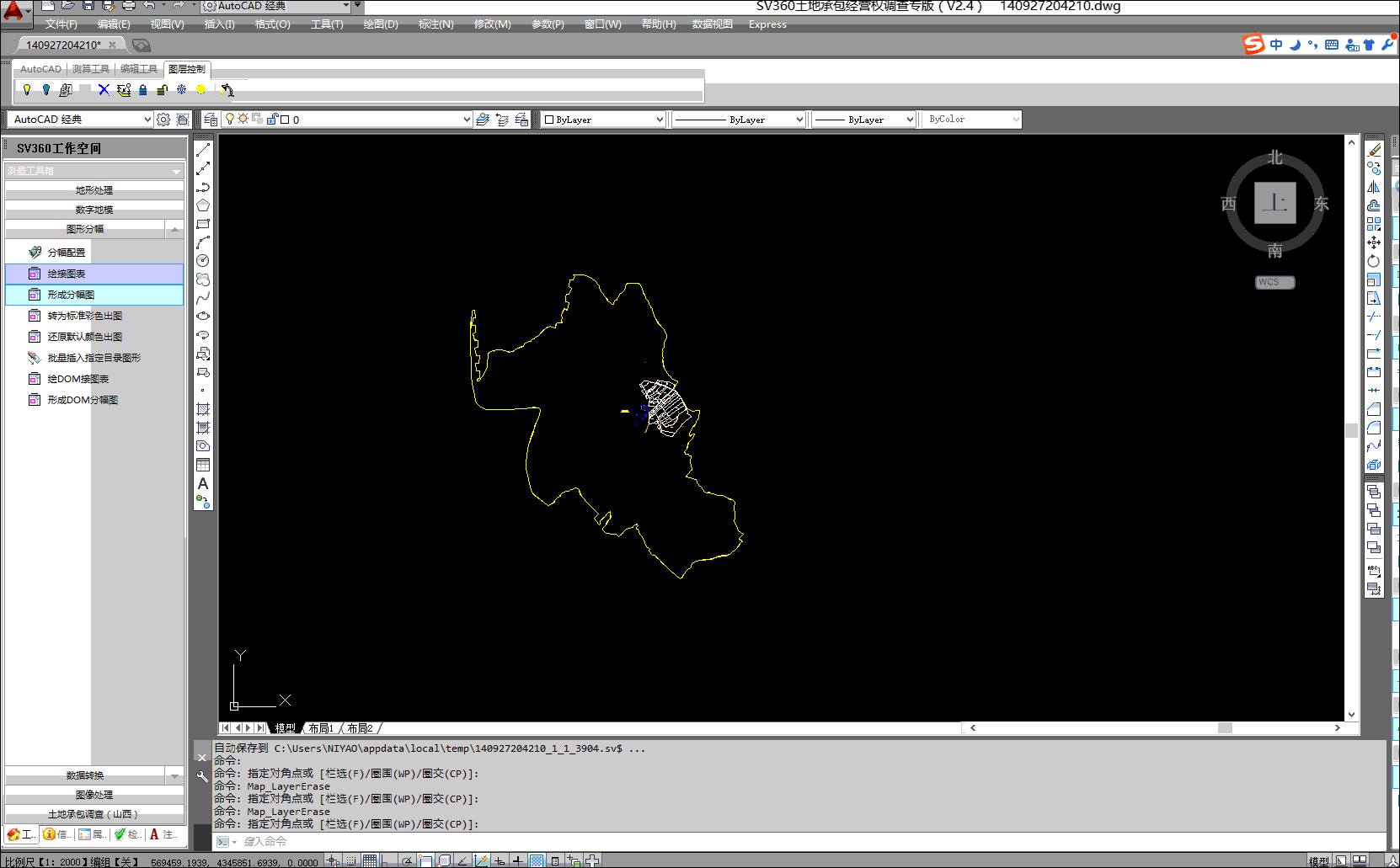Switch to the 布局1 layout tab

321,728
